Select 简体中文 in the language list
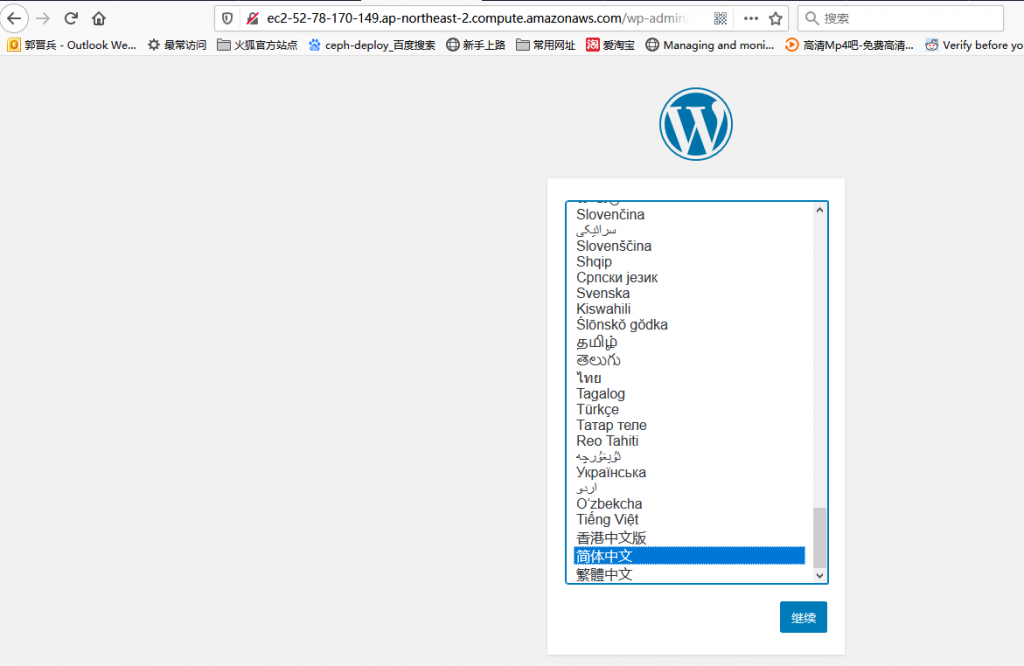The image size is (1024, 666). point(690,556)
